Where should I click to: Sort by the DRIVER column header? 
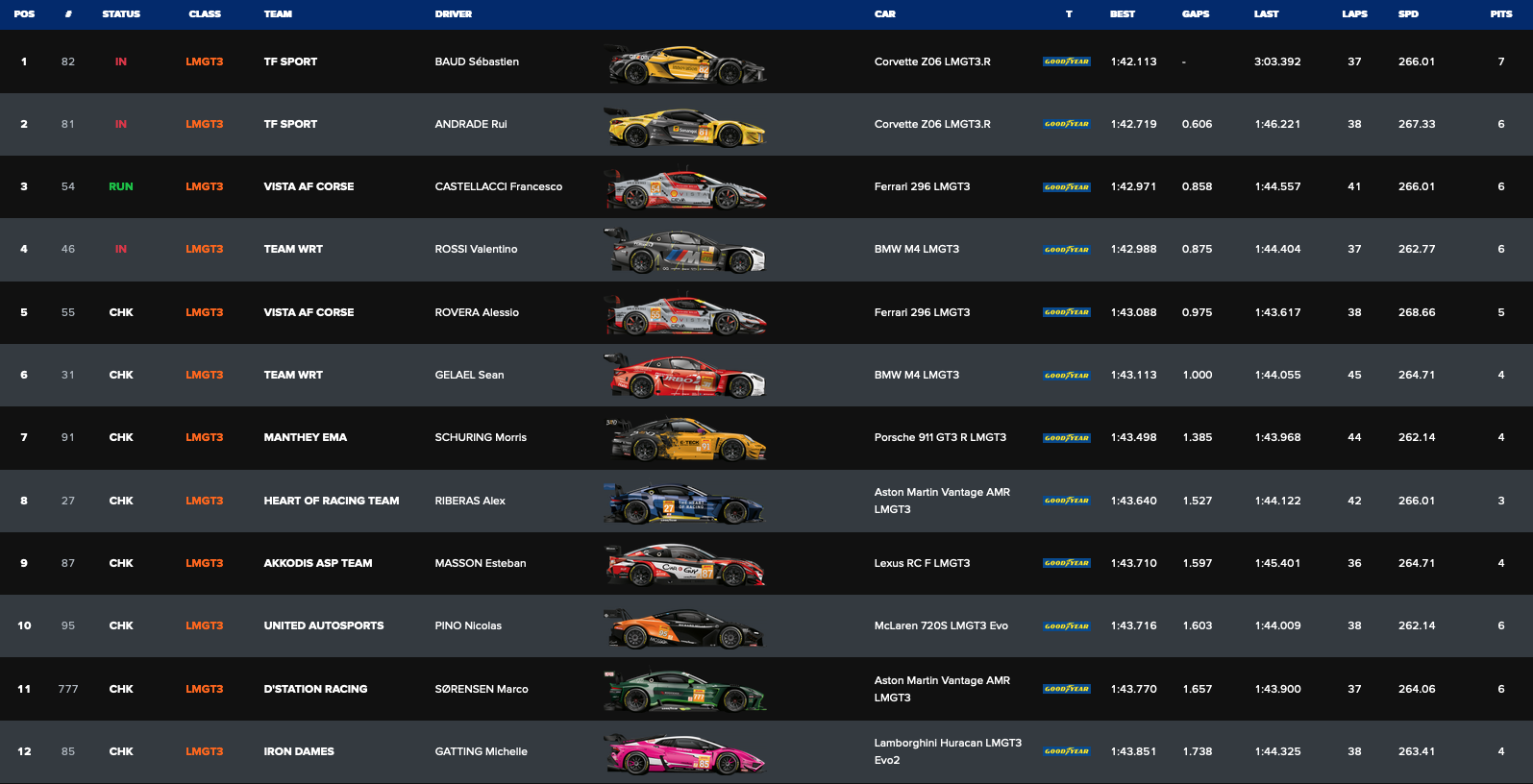454,14
